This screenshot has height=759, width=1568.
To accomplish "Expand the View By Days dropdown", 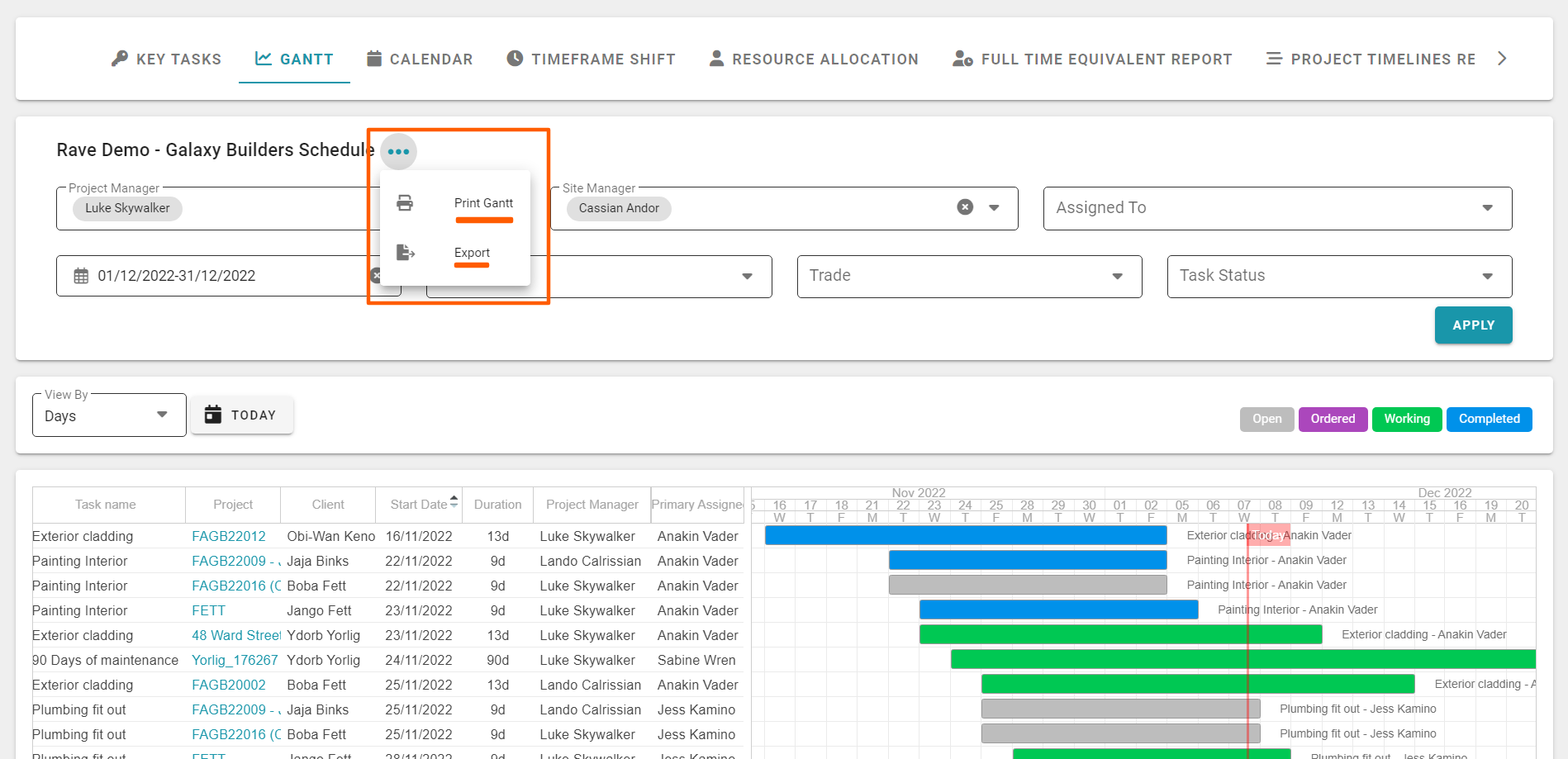I will click(x=162, y=415).
